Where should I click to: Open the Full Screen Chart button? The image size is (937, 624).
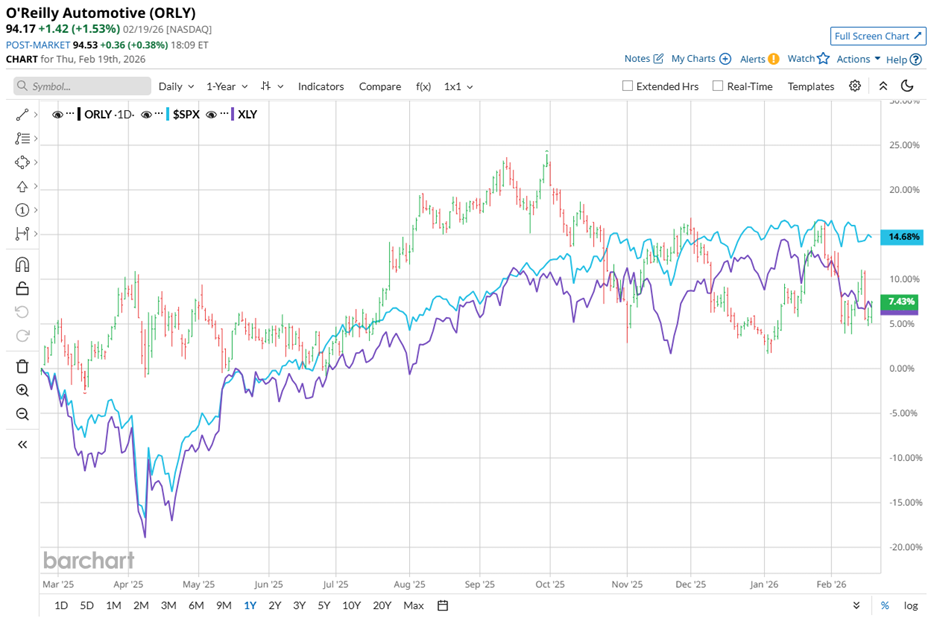[x=877, y=35]
